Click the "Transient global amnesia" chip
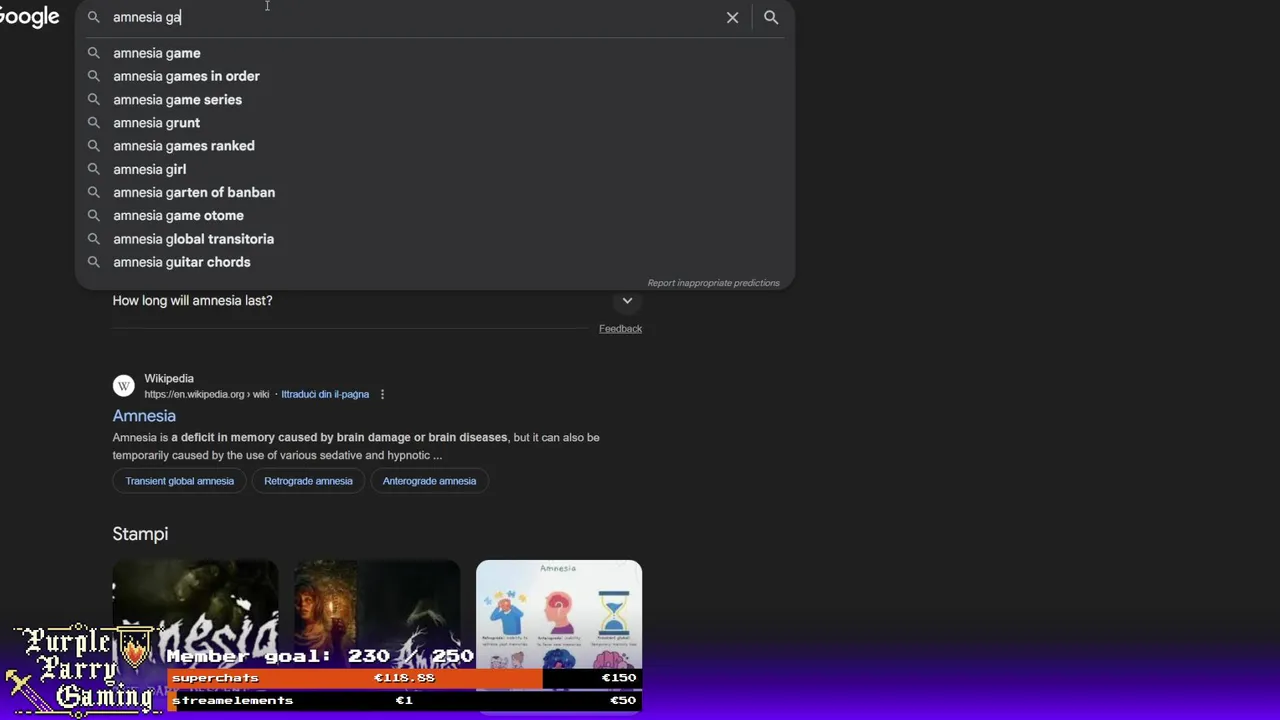Viewport: 1280px width, 720px height. (x=180, y=481)
